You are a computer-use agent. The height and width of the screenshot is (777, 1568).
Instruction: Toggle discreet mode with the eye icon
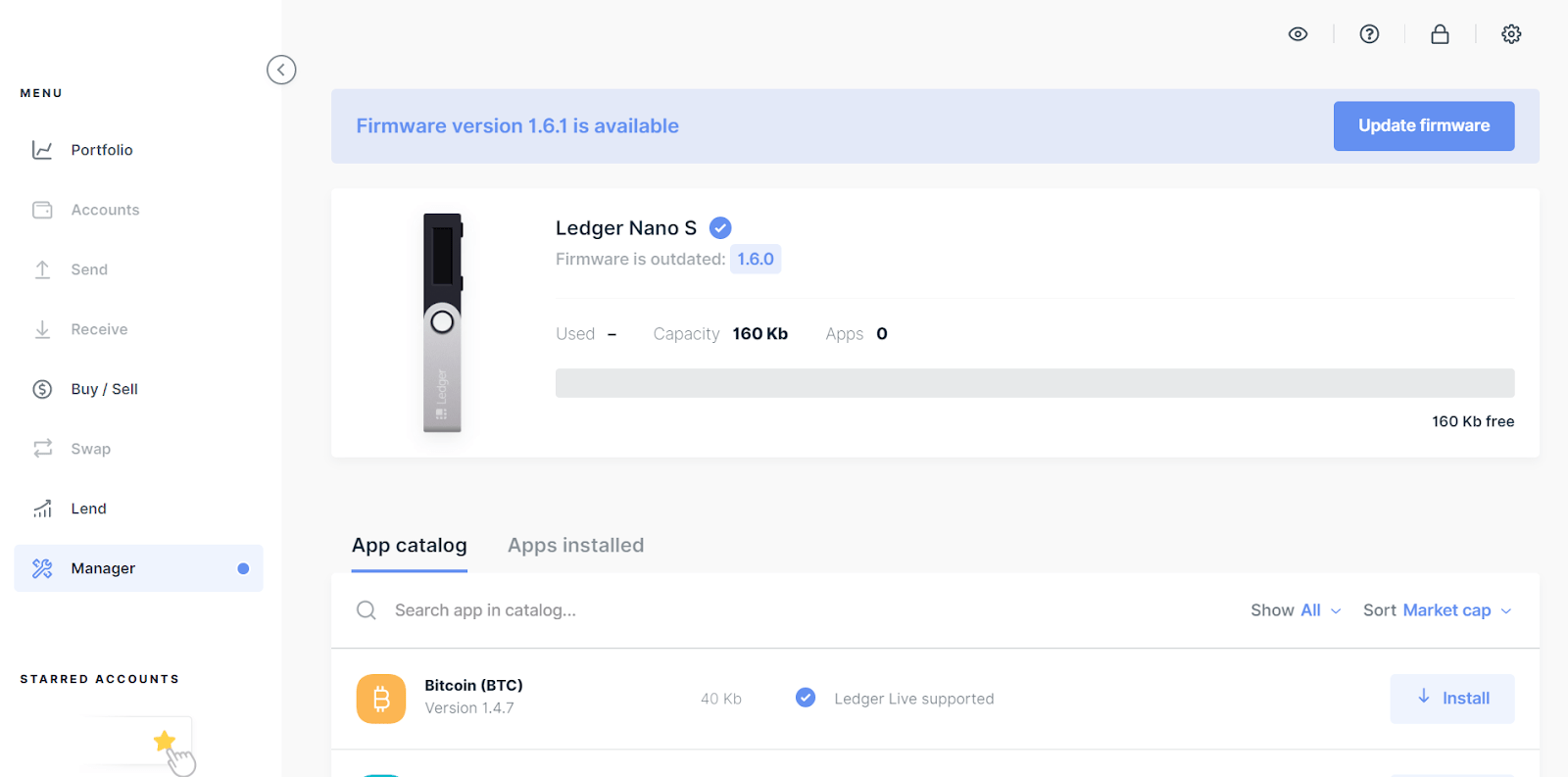(1297, 33)
